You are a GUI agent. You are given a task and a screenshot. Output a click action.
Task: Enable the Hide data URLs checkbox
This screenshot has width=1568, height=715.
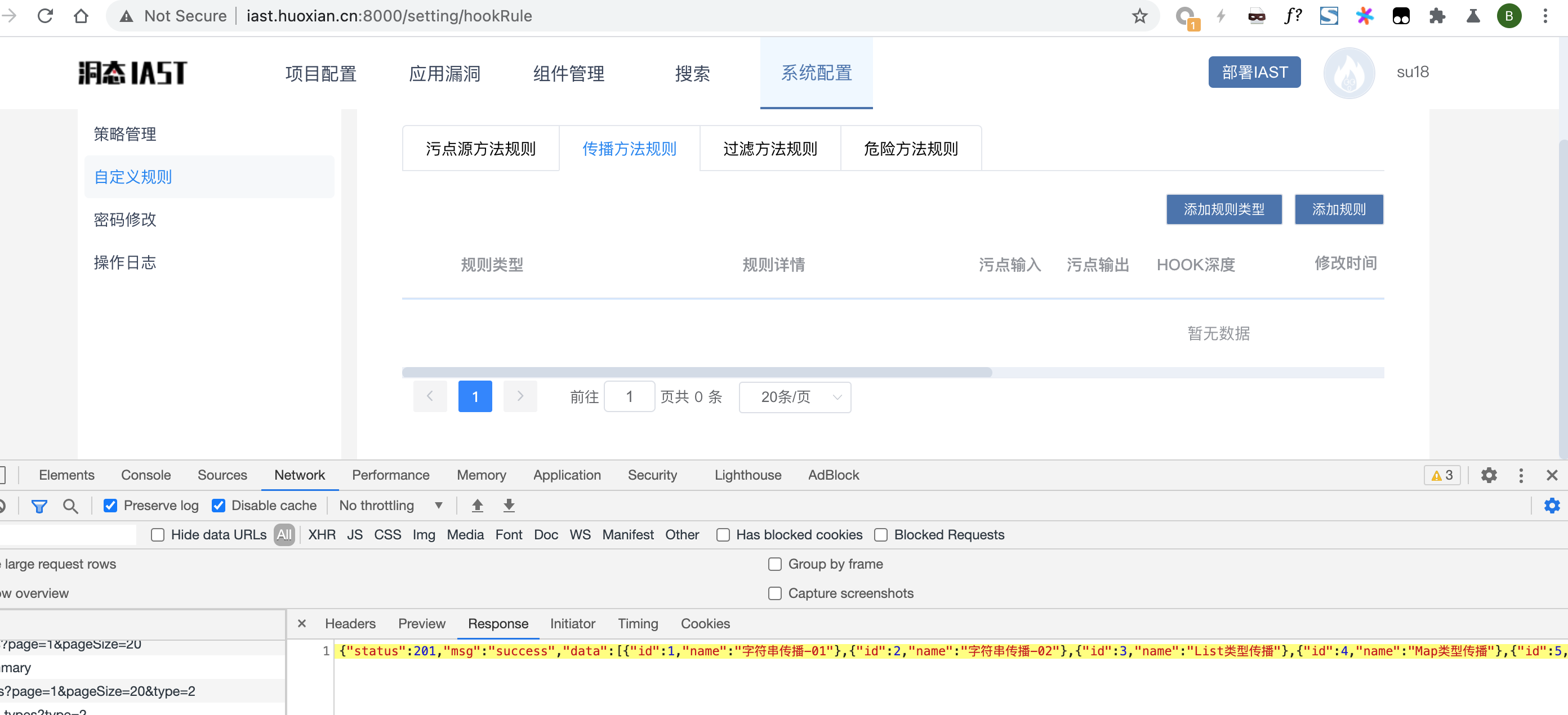point(158,535)
